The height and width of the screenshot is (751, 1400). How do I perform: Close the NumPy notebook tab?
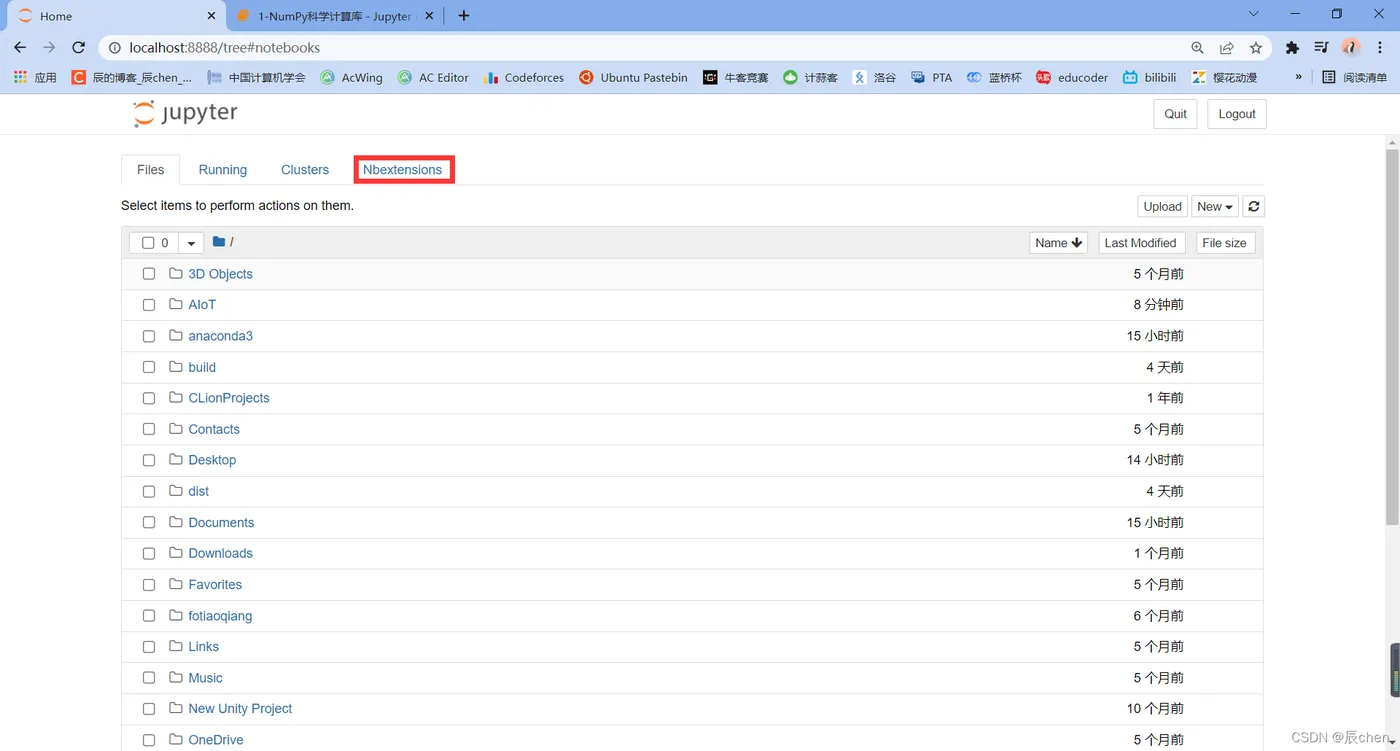(429, 16)
